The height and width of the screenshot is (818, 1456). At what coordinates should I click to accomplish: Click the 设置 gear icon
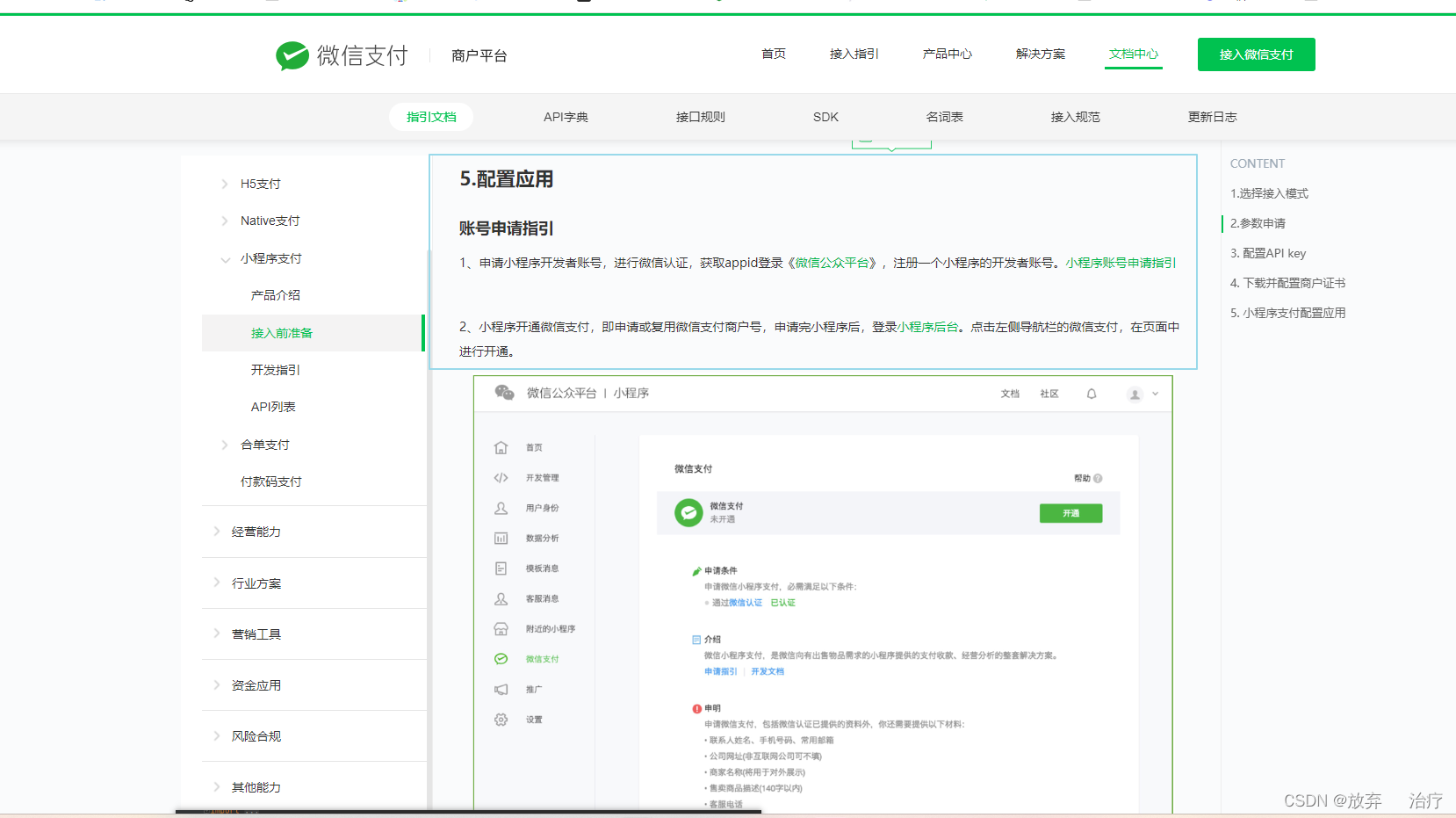click(501, 720)
